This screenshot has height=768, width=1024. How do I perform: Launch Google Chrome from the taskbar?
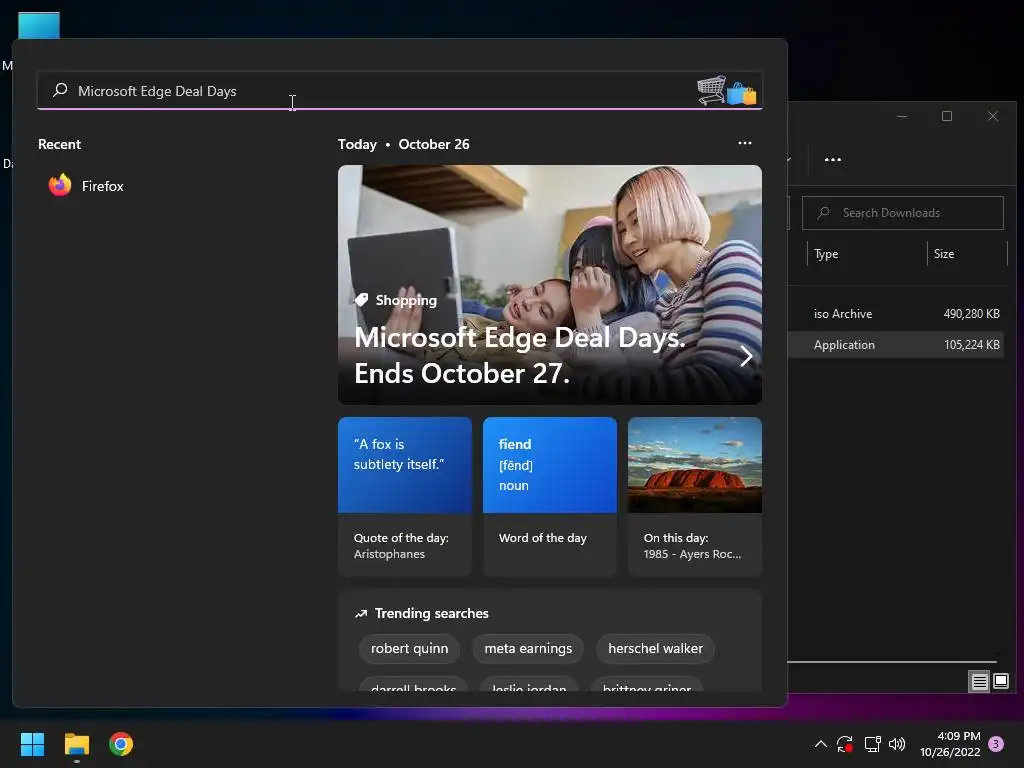click(121, 744)
